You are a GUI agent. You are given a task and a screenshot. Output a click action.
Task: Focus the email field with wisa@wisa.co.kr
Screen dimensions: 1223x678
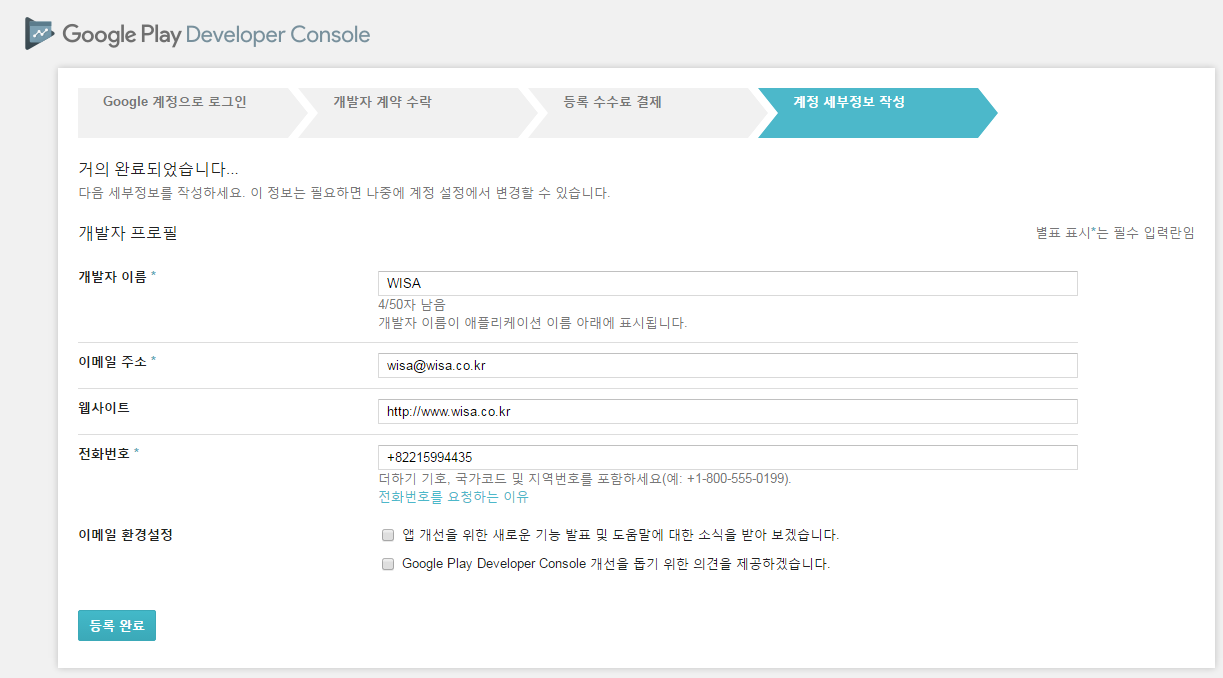(727, 365)
